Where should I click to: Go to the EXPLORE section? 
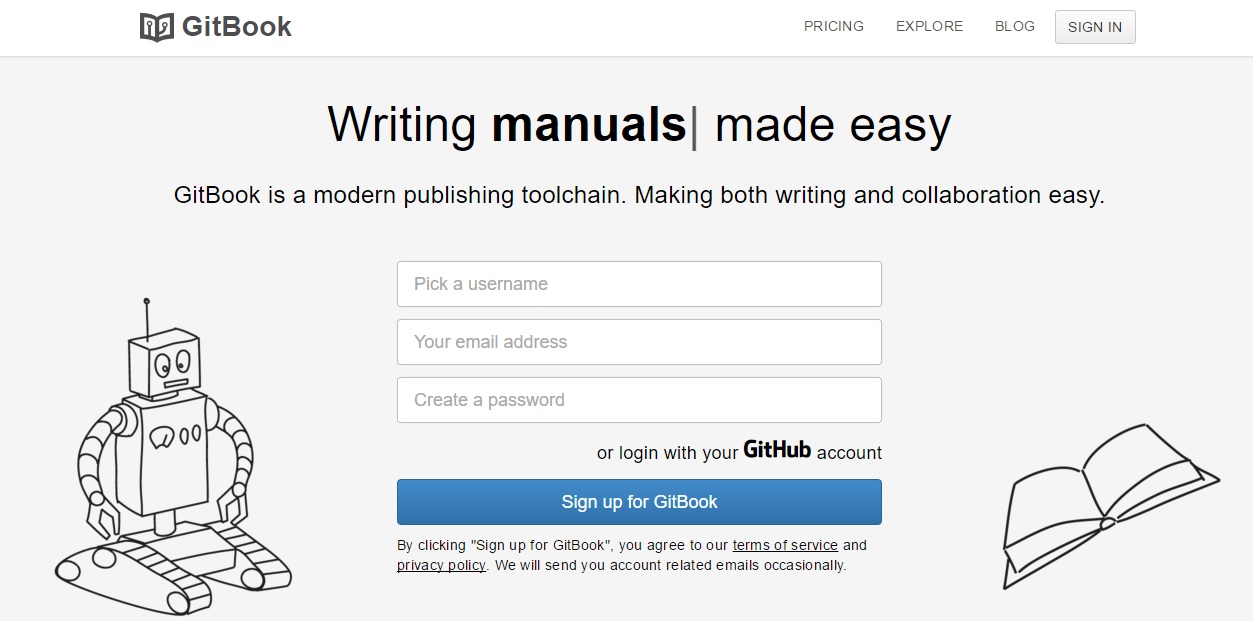(929, 26)
